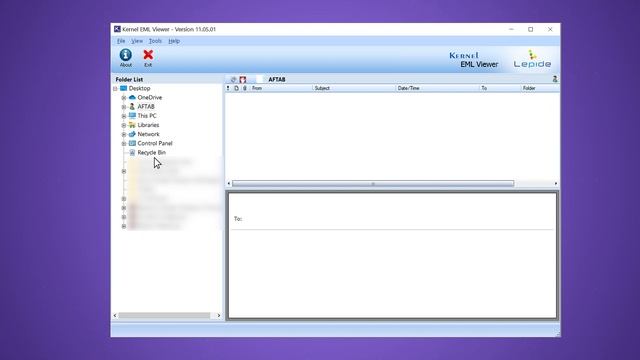The height and width of the screenshot is (360, 640).
Task: Select Recycle Bin in folder tree
Action: coord(152,153)
